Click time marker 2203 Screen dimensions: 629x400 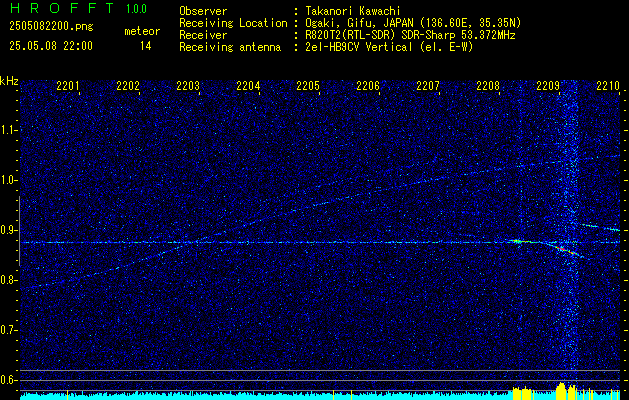[x=188, y=85]
